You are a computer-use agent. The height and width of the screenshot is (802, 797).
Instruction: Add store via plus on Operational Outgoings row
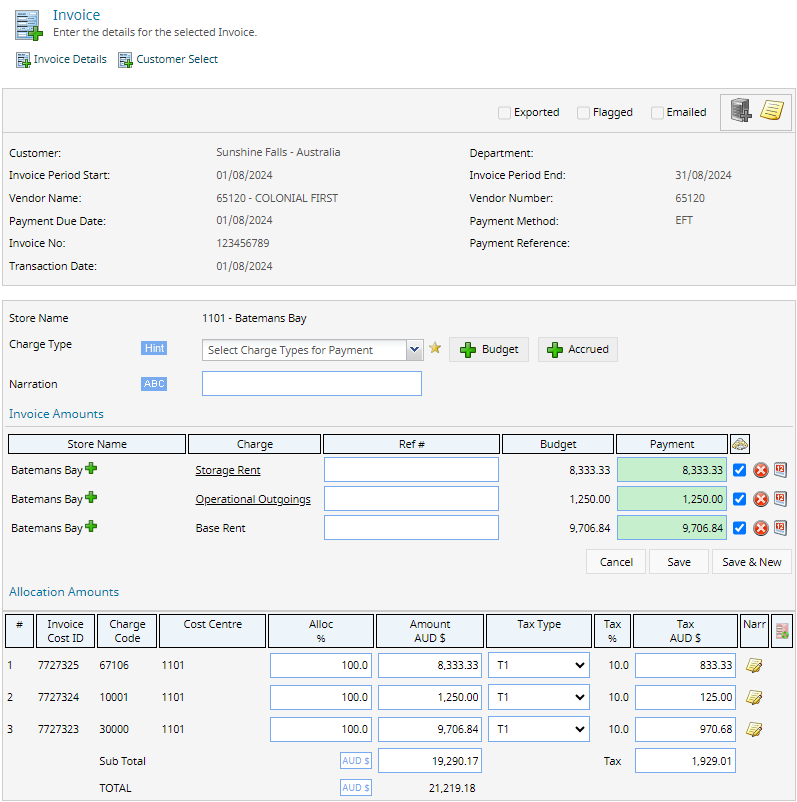91,497
